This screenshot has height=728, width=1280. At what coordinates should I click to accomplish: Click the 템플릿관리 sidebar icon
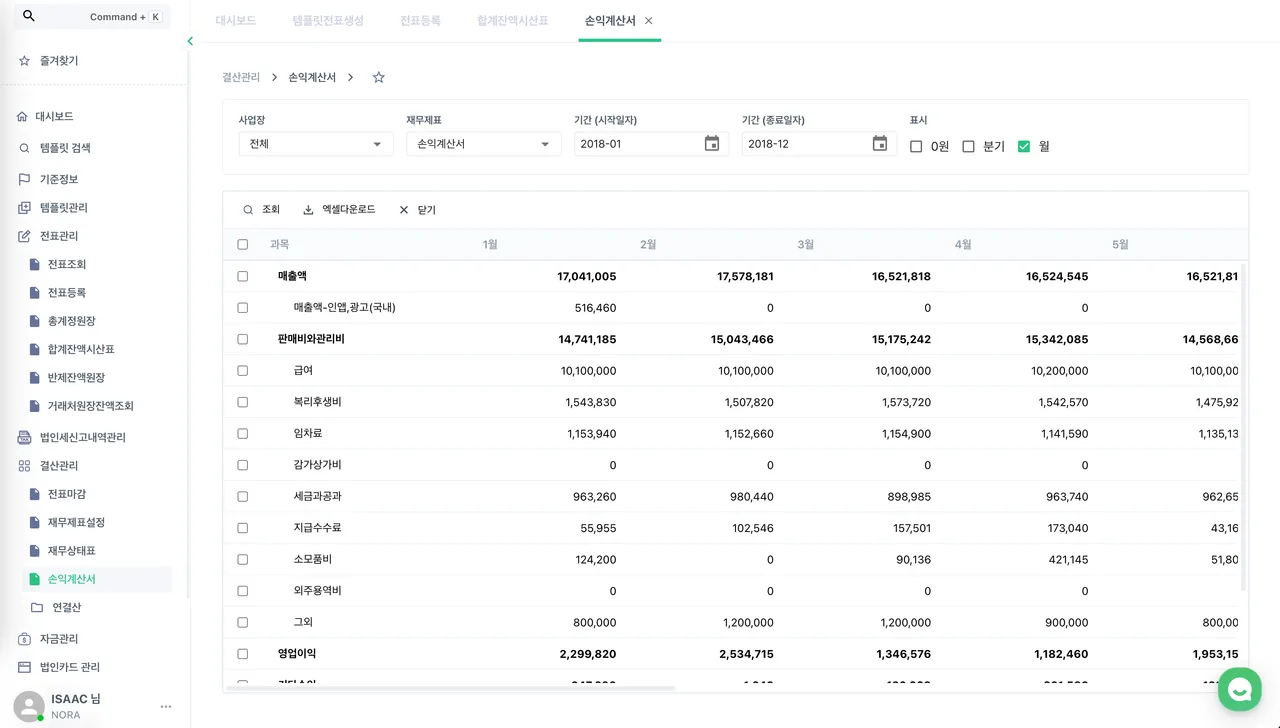24,208
